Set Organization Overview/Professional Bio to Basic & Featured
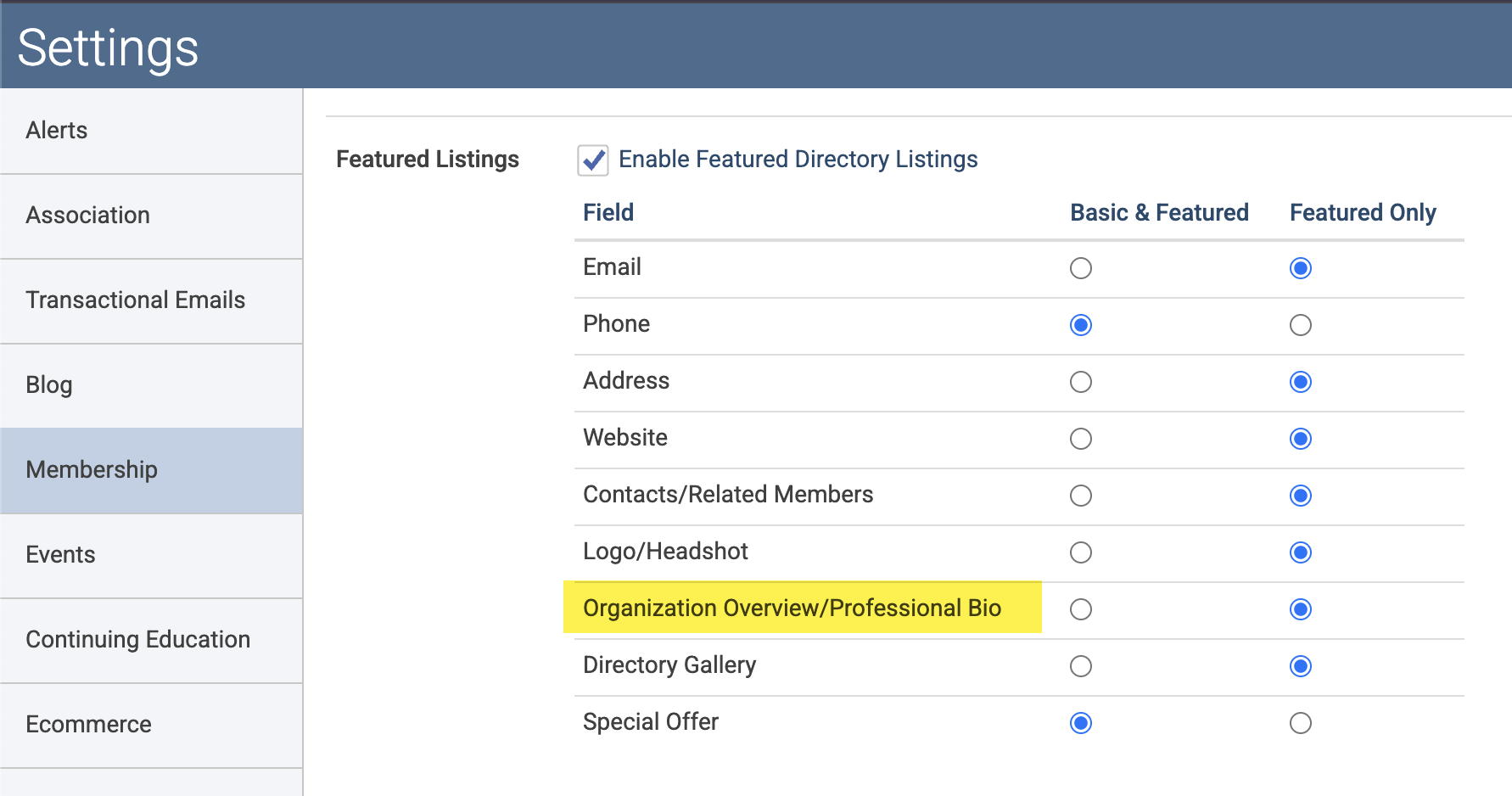 [x=1080, y=609]
